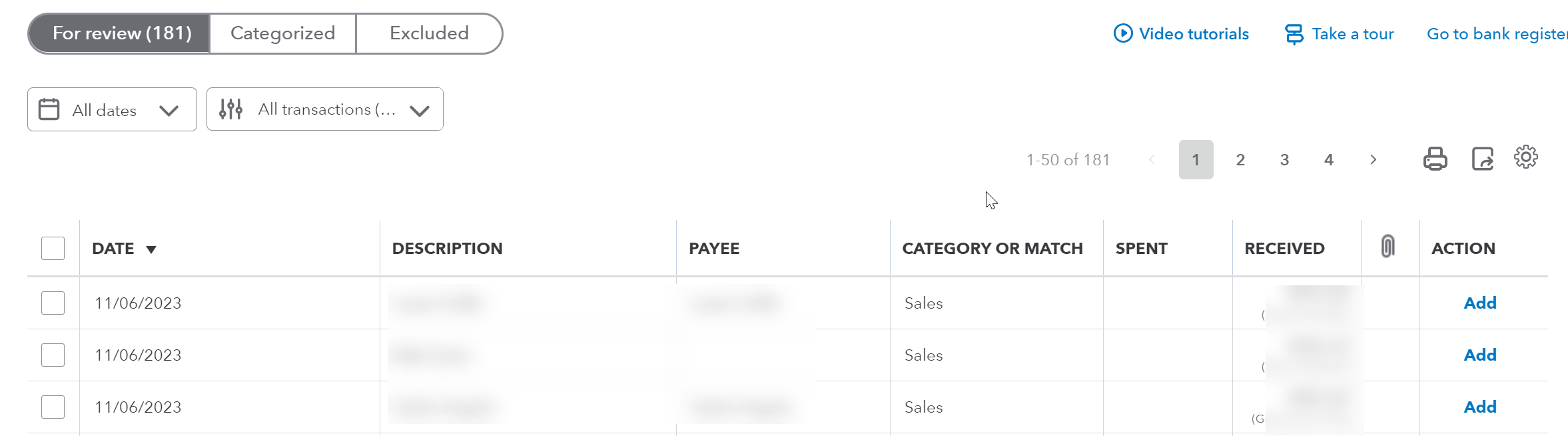Sort by the Date column arrow

point(151,249)
